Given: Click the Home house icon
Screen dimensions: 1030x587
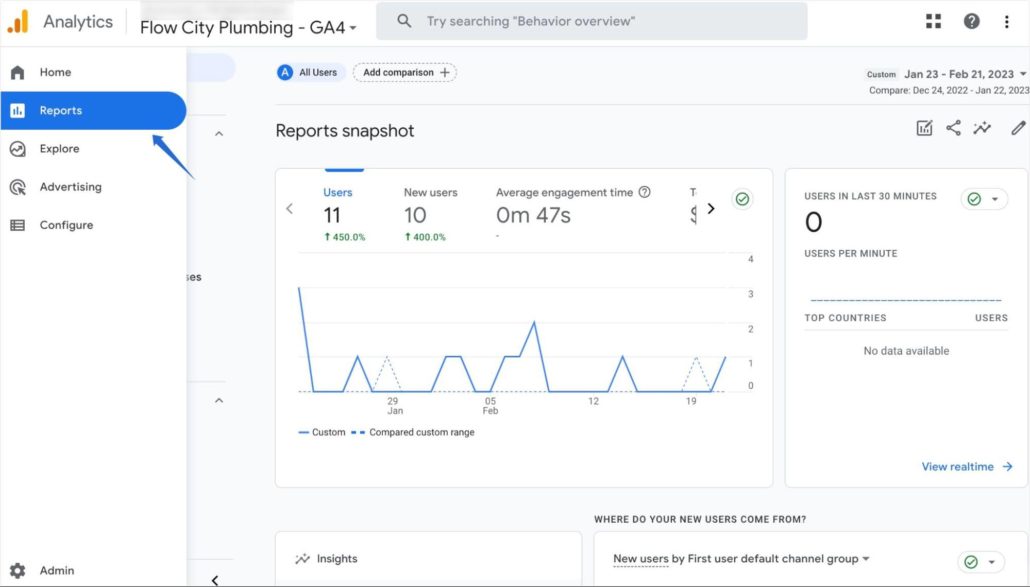Looking at the screenshot, I should pos(18,72).
